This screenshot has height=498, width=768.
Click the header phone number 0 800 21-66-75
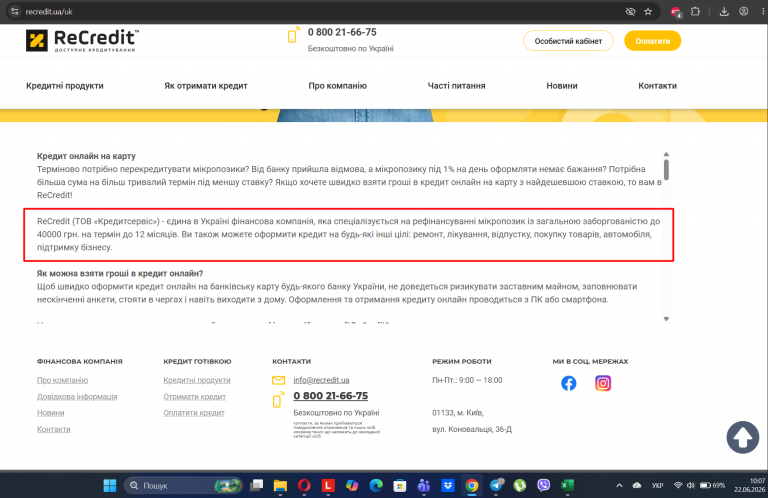(342, 32)
